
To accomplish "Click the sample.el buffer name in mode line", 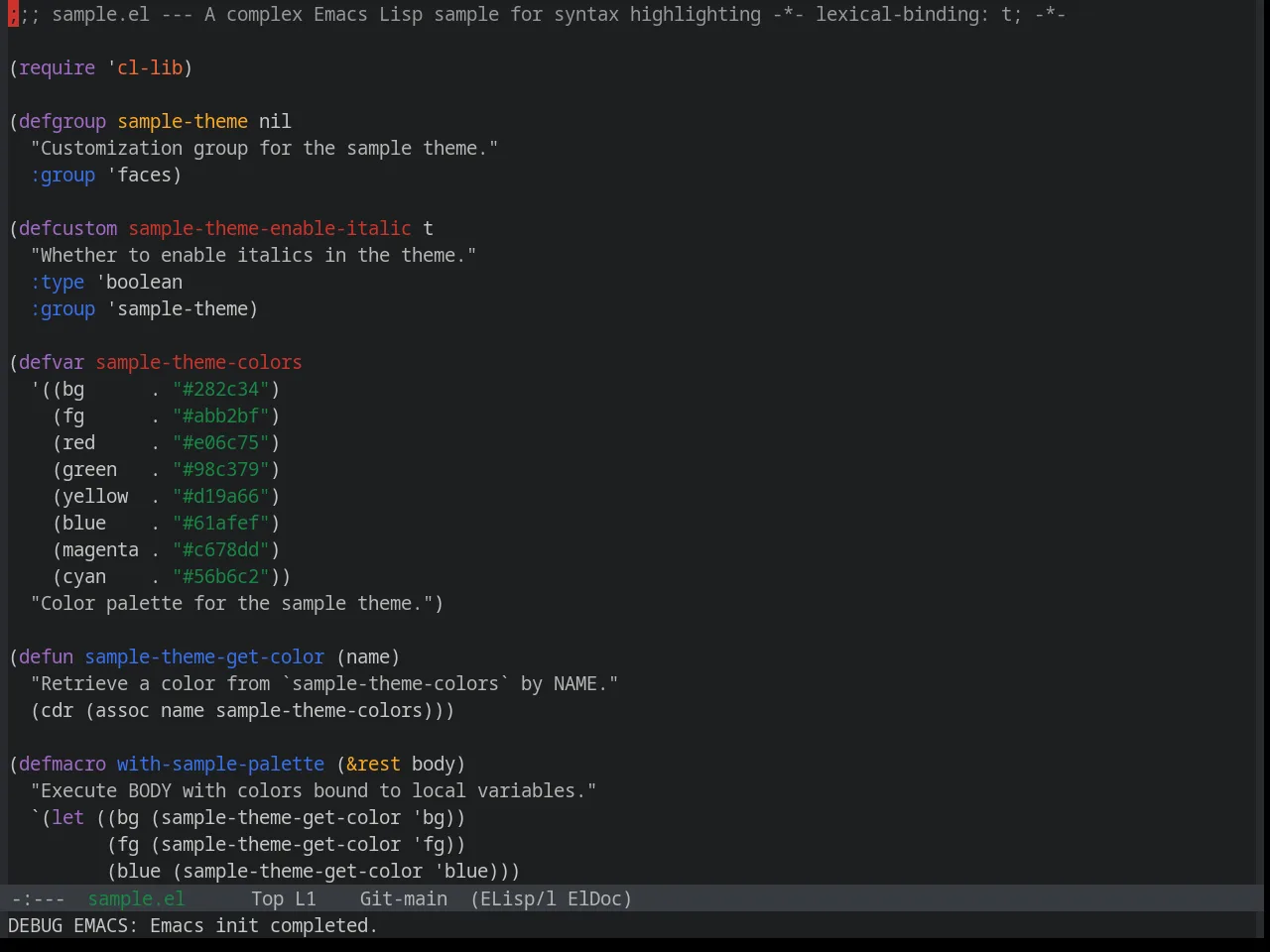I will click(136, 898).
